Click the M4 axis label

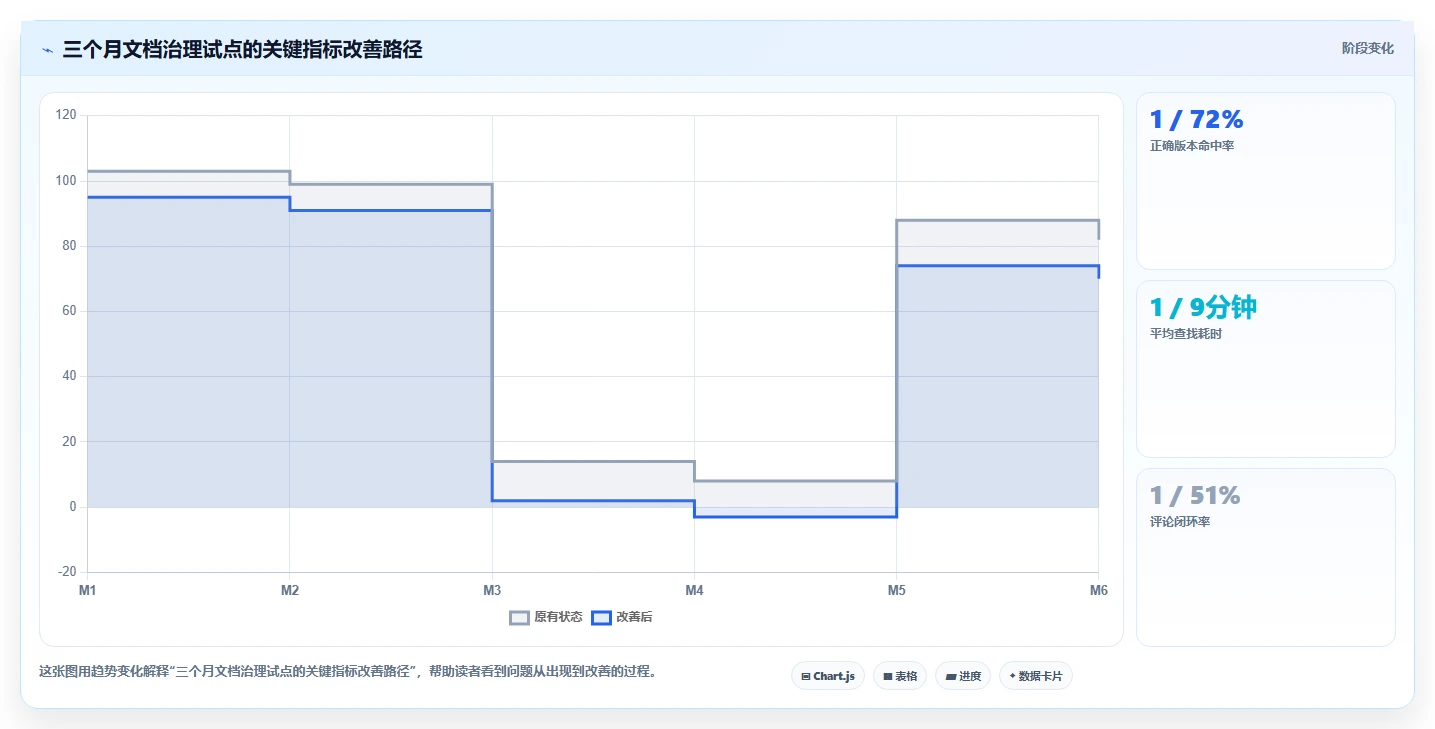(x=694, y=591)
